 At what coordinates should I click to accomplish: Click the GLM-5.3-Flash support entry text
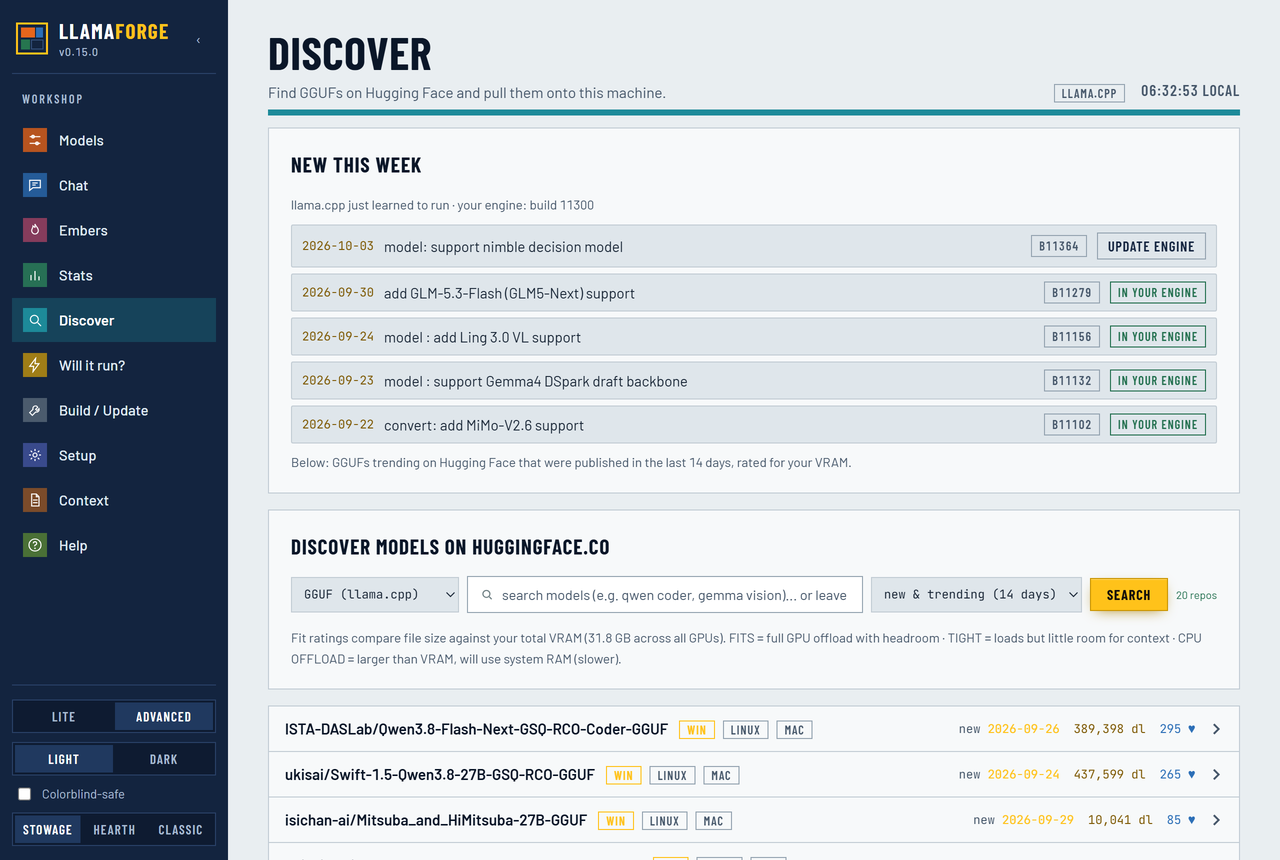[x=509, y=293]
